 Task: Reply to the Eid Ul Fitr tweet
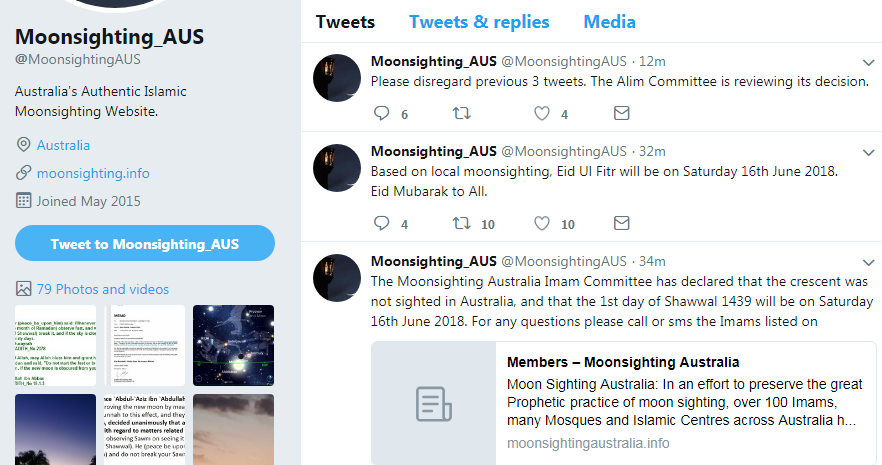coord(381,223)
